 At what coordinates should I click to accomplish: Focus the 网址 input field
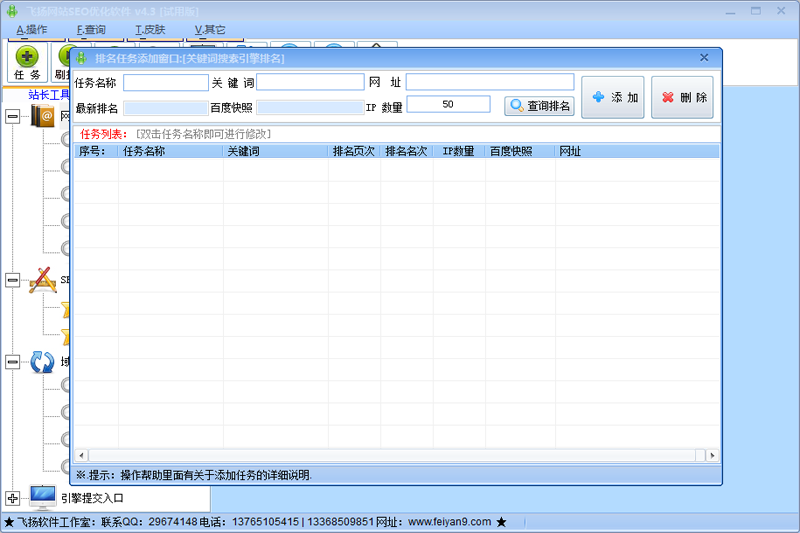(x=490, y=82)
